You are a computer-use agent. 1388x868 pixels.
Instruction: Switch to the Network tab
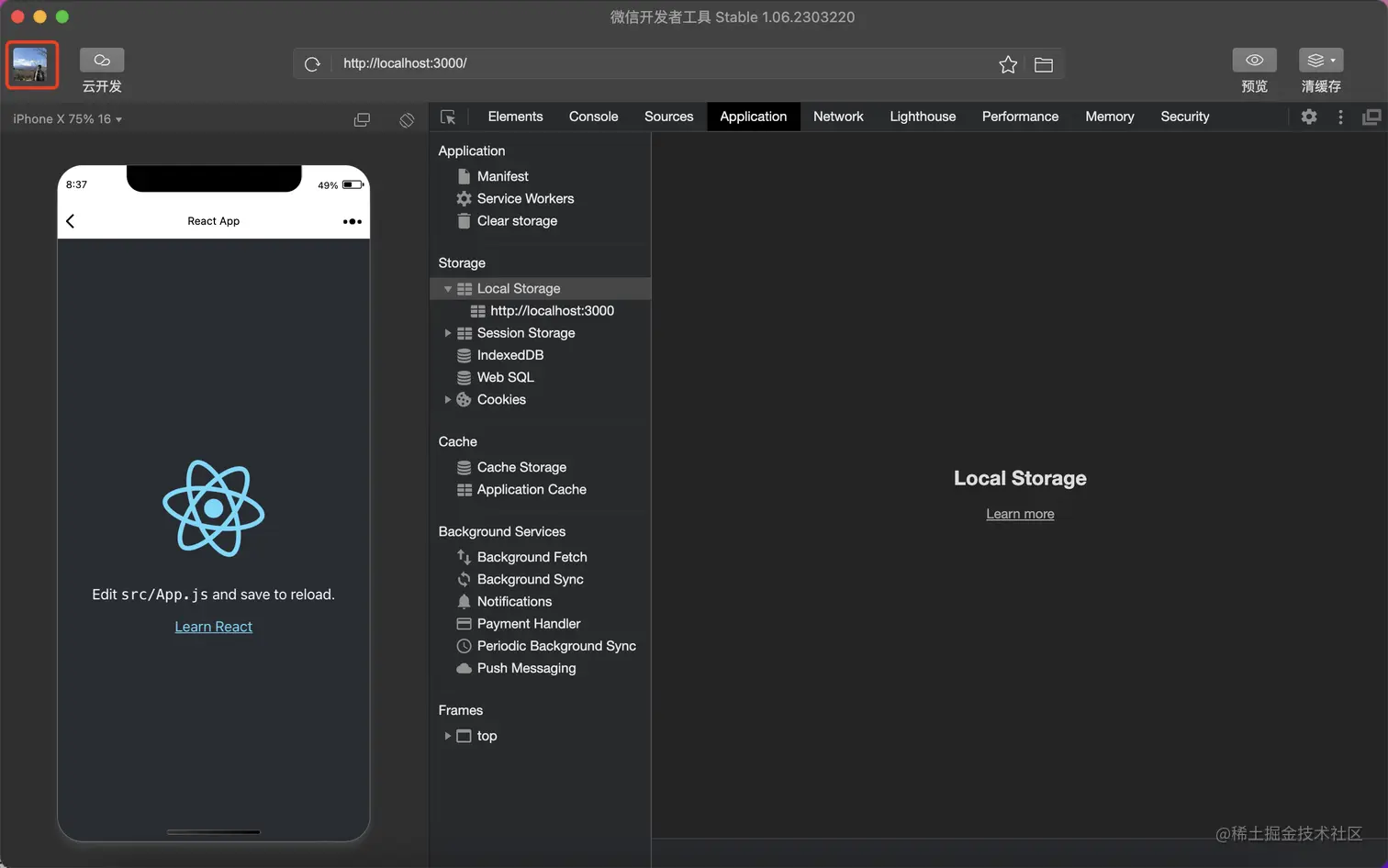pos(838,117)
